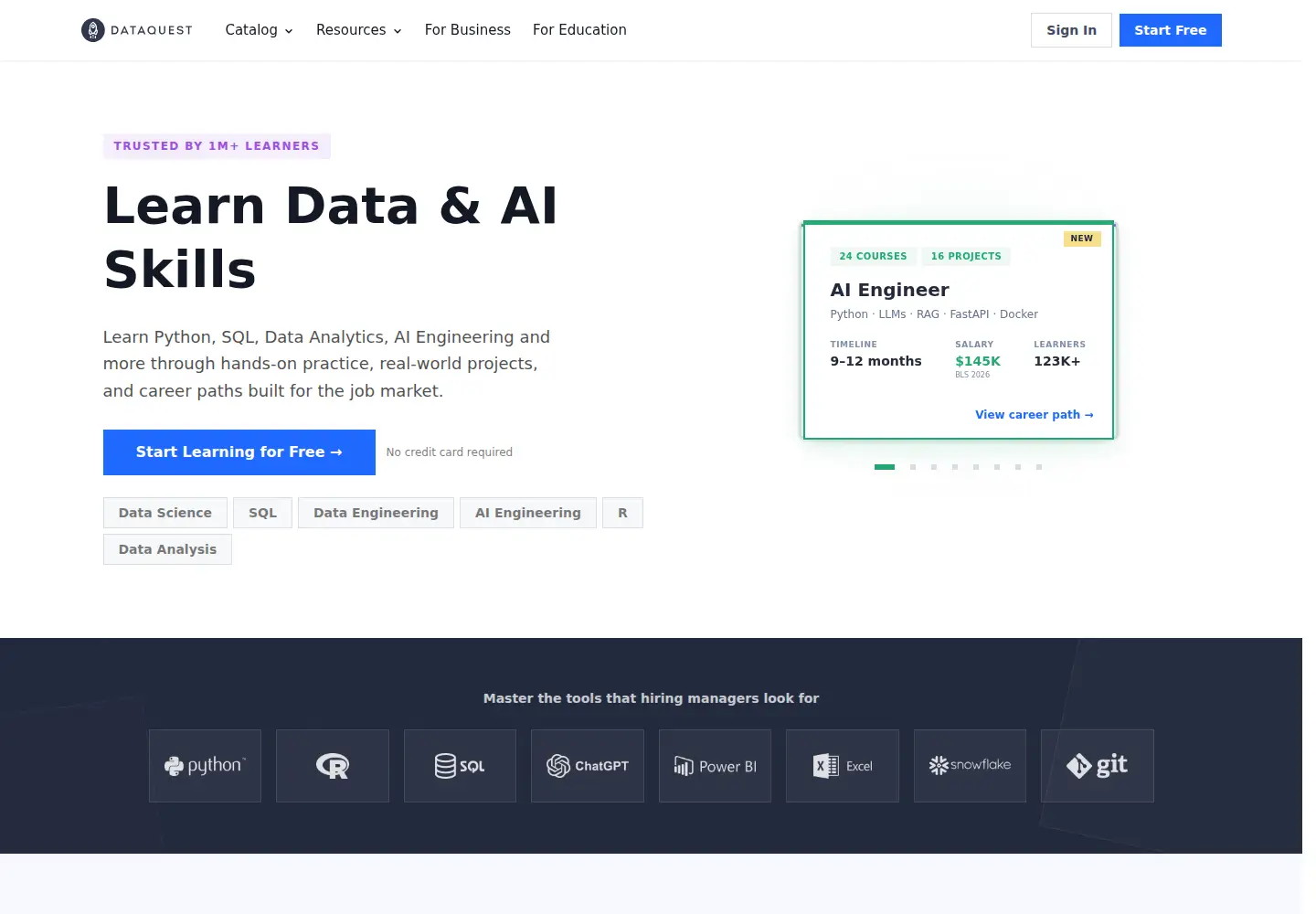This screenshot has height=914, width=1316.
Task: Select the Power BI tile
Action: (715, 766)
